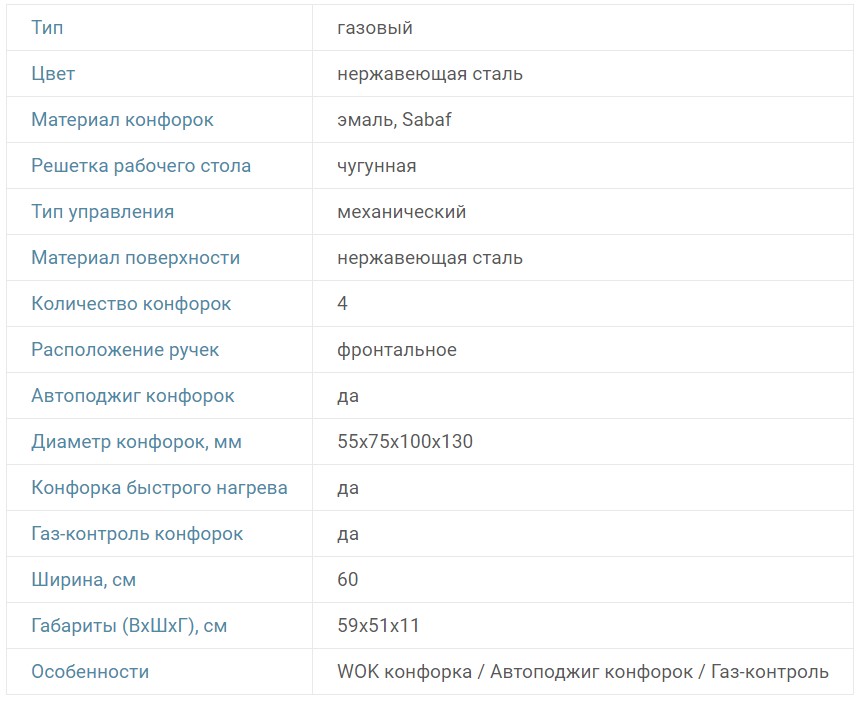Click the '59x51x11' dimensions value

(x=378, y=626)
